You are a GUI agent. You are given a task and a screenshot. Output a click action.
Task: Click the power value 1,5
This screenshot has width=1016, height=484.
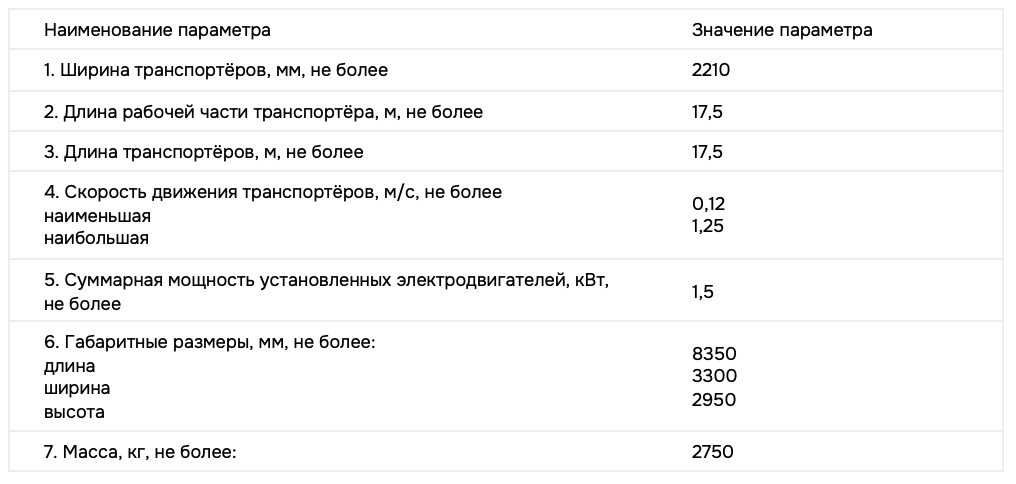tap(702, 292)
